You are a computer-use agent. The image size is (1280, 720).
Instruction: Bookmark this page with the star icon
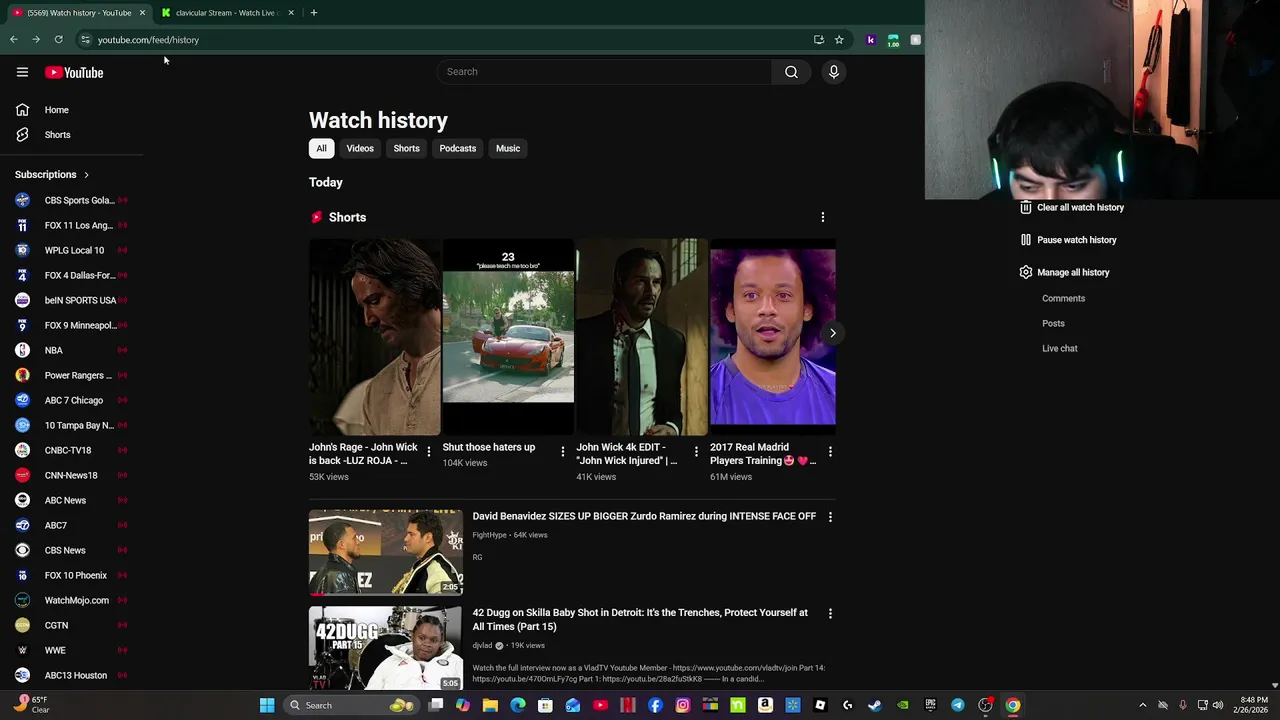tap(839, 40)
